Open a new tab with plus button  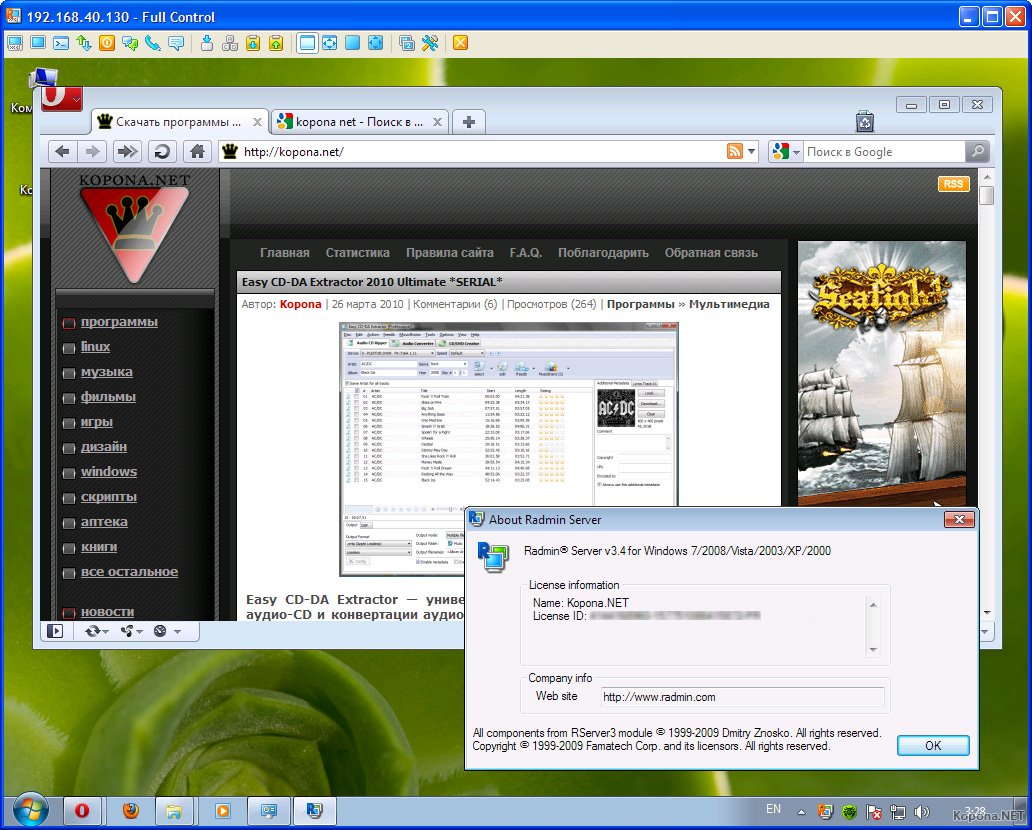point(469,122)
